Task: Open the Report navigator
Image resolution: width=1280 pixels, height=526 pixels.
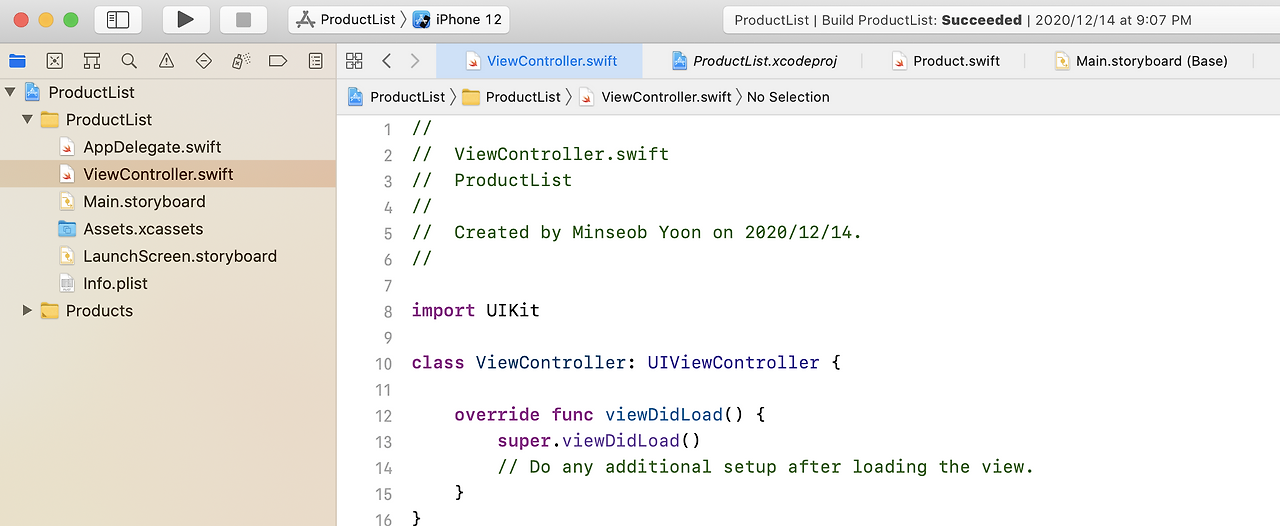Action: (x=316, y=61)
